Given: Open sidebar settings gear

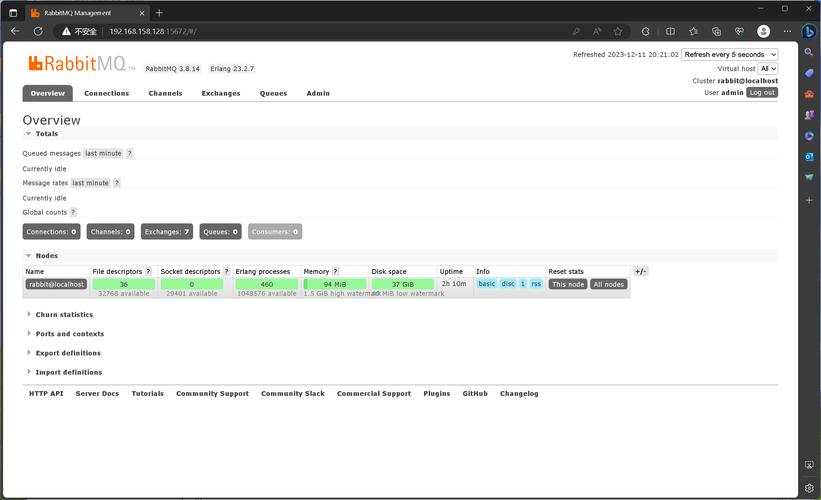Looking at the screenshot, I should [809, 488].
